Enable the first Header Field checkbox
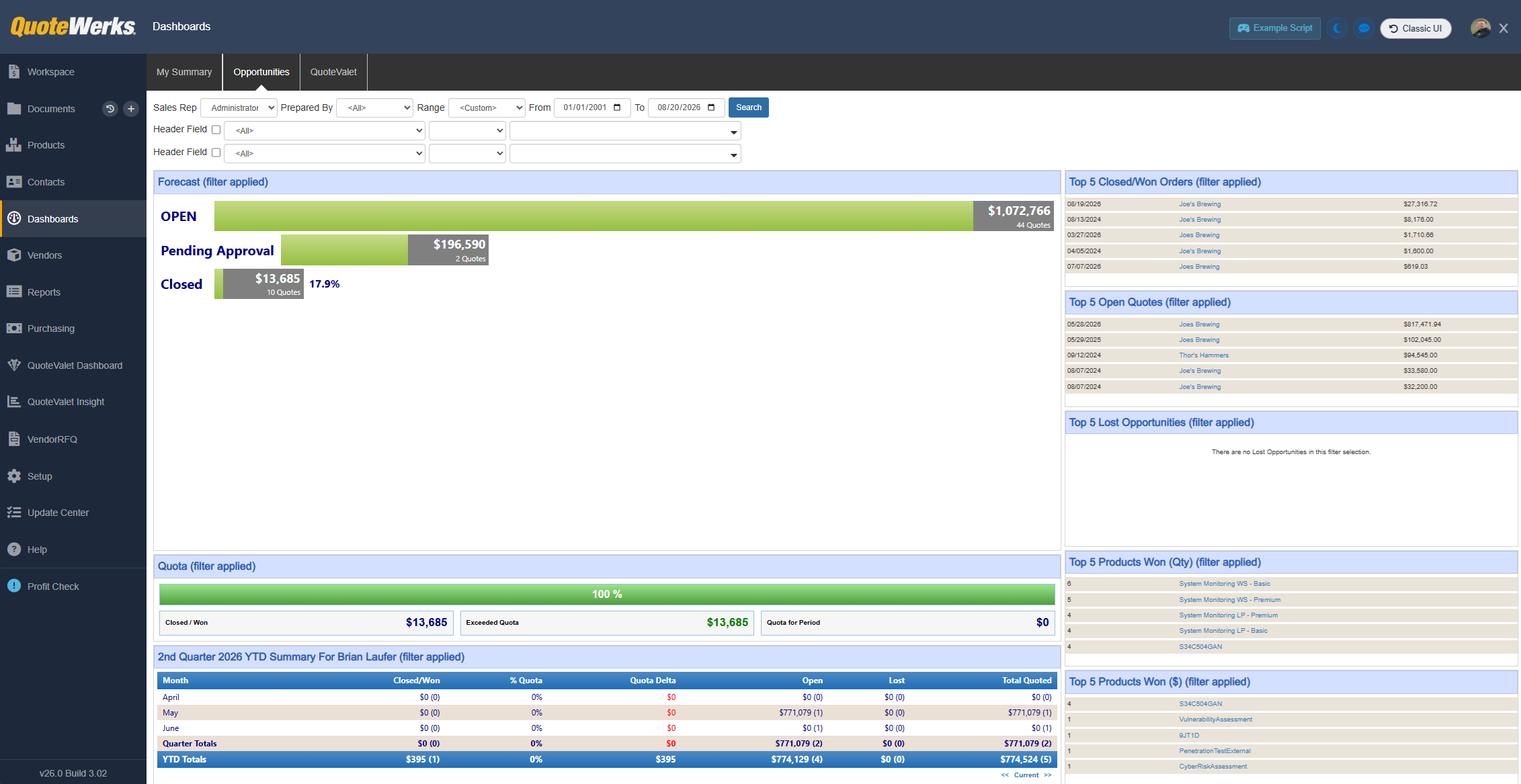1521x784 pixels. (216, 130)
